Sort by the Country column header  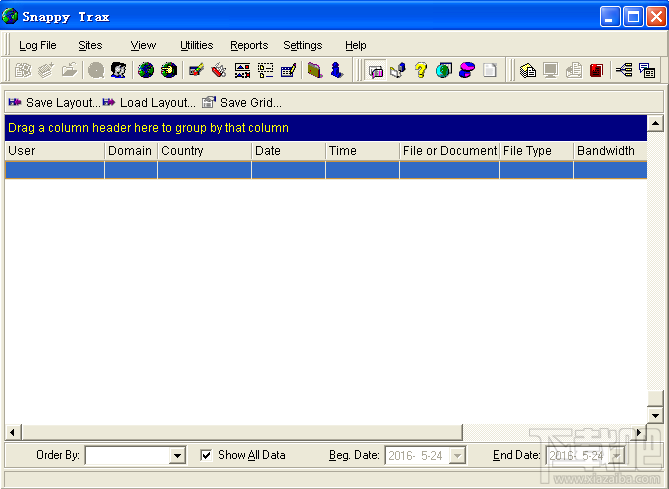pos(204,151)
